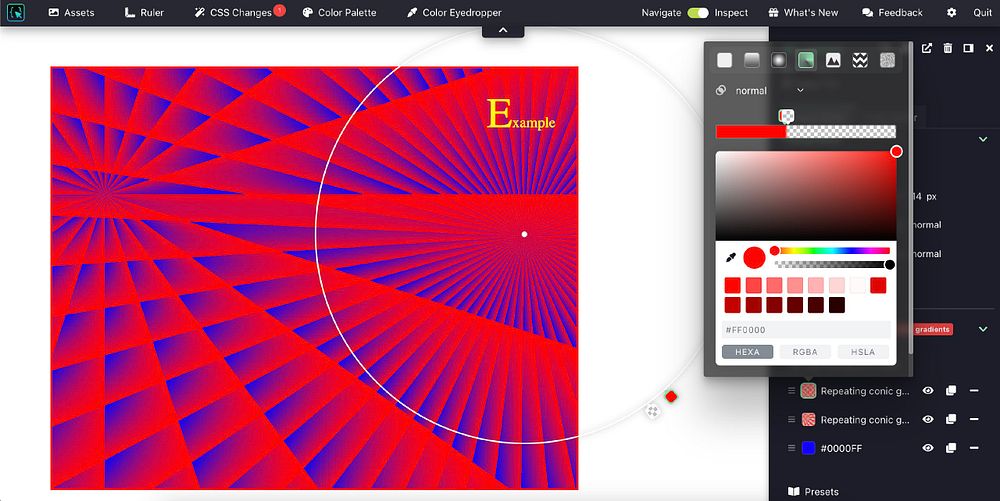
Task: Click the yellow Example text on canvas
Action: (x=520, y=115)
